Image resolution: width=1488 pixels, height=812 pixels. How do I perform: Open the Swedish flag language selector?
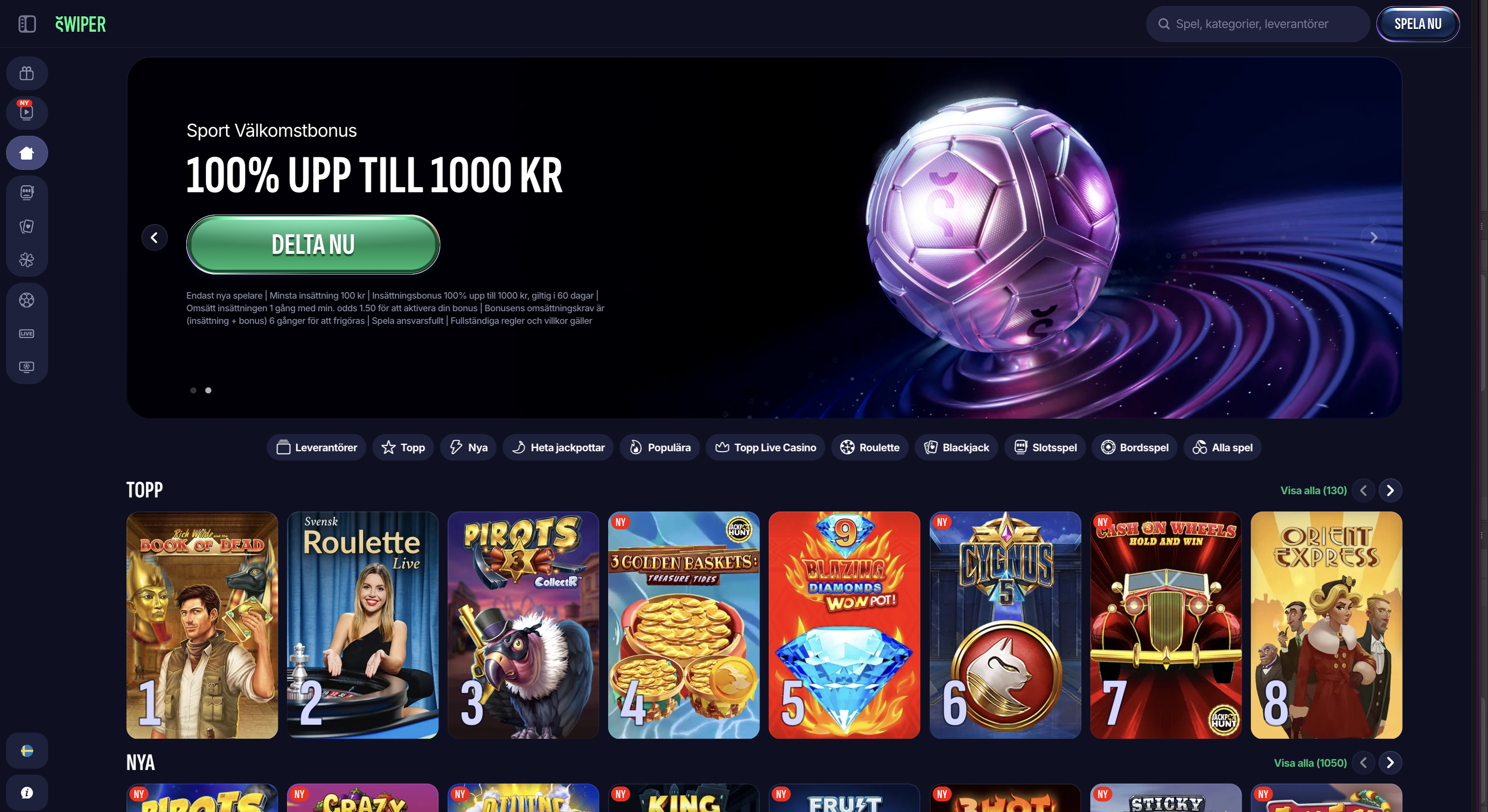[27, 750]
